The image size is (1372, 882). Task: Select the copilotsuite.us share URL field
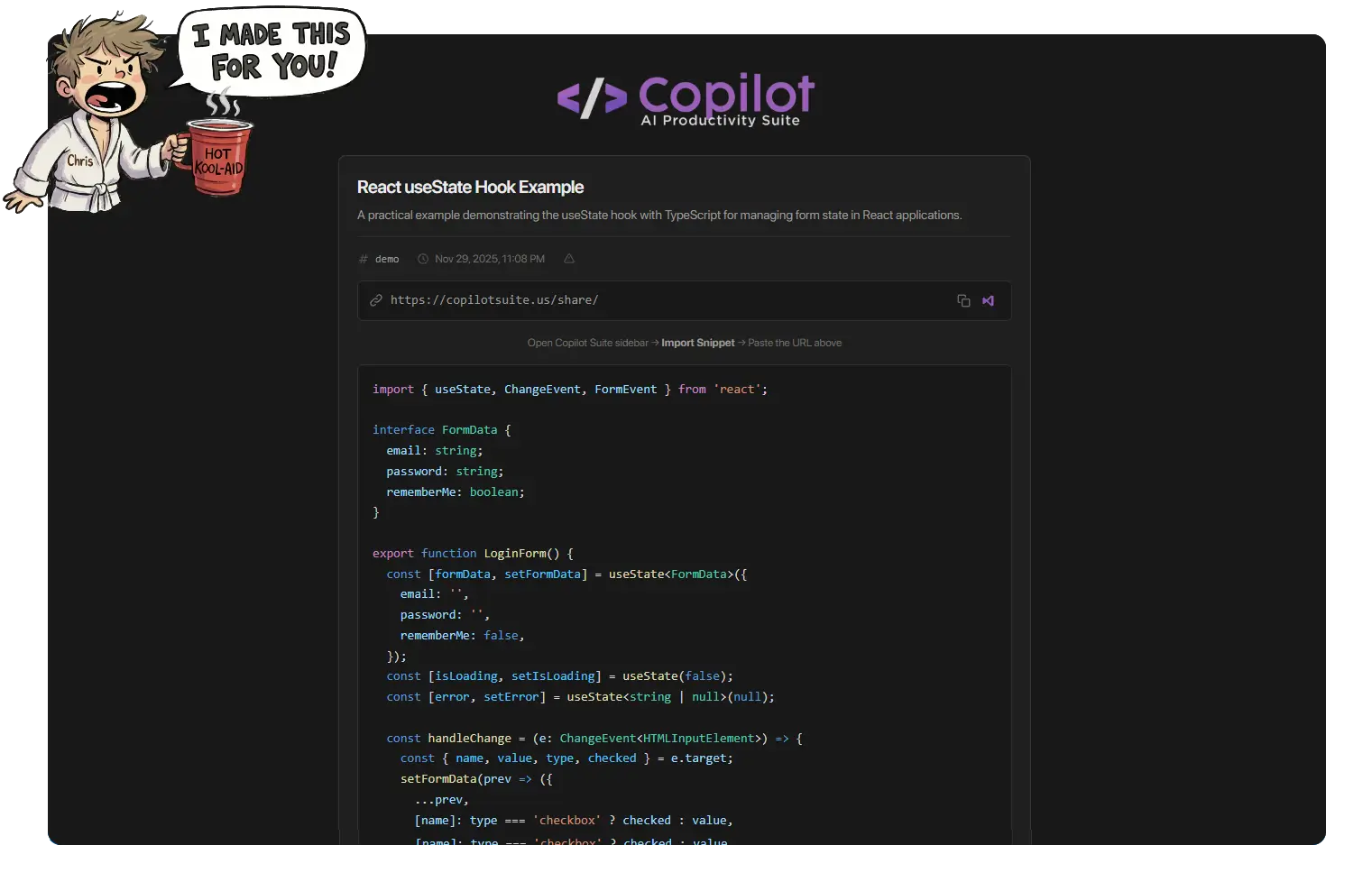[684, 300]
